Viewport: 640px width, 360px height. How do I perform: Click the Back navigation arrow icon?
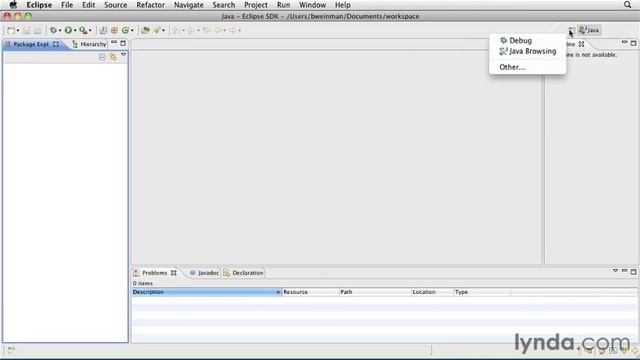(218, 30)
